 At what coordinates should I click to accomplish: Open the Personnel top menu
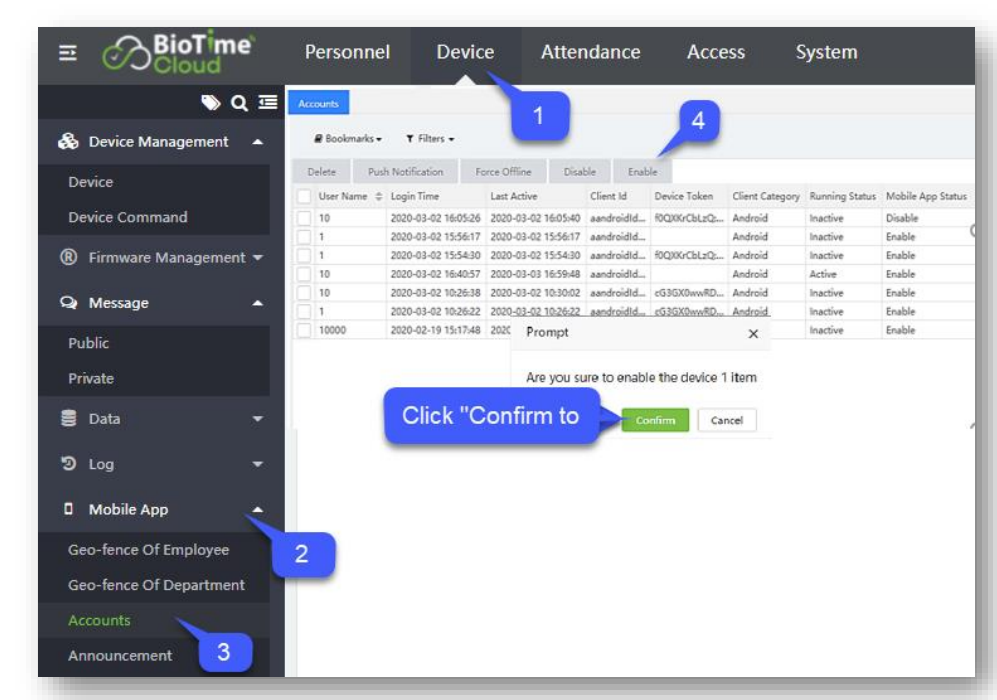(x=347, y=53)
